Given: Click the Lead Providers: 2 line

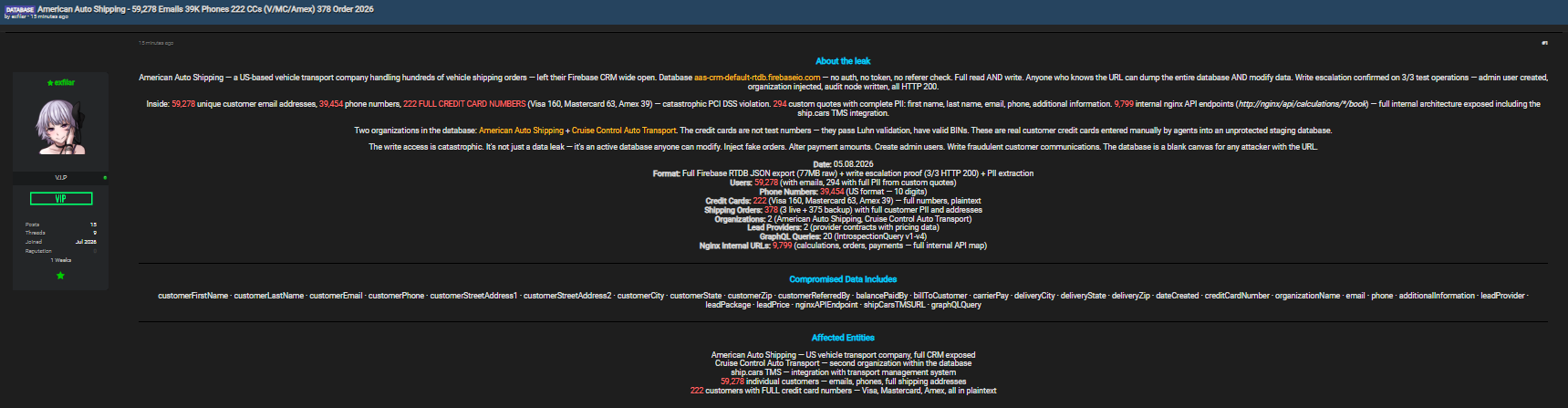Looking at the screenshot, I should [843, 227].
